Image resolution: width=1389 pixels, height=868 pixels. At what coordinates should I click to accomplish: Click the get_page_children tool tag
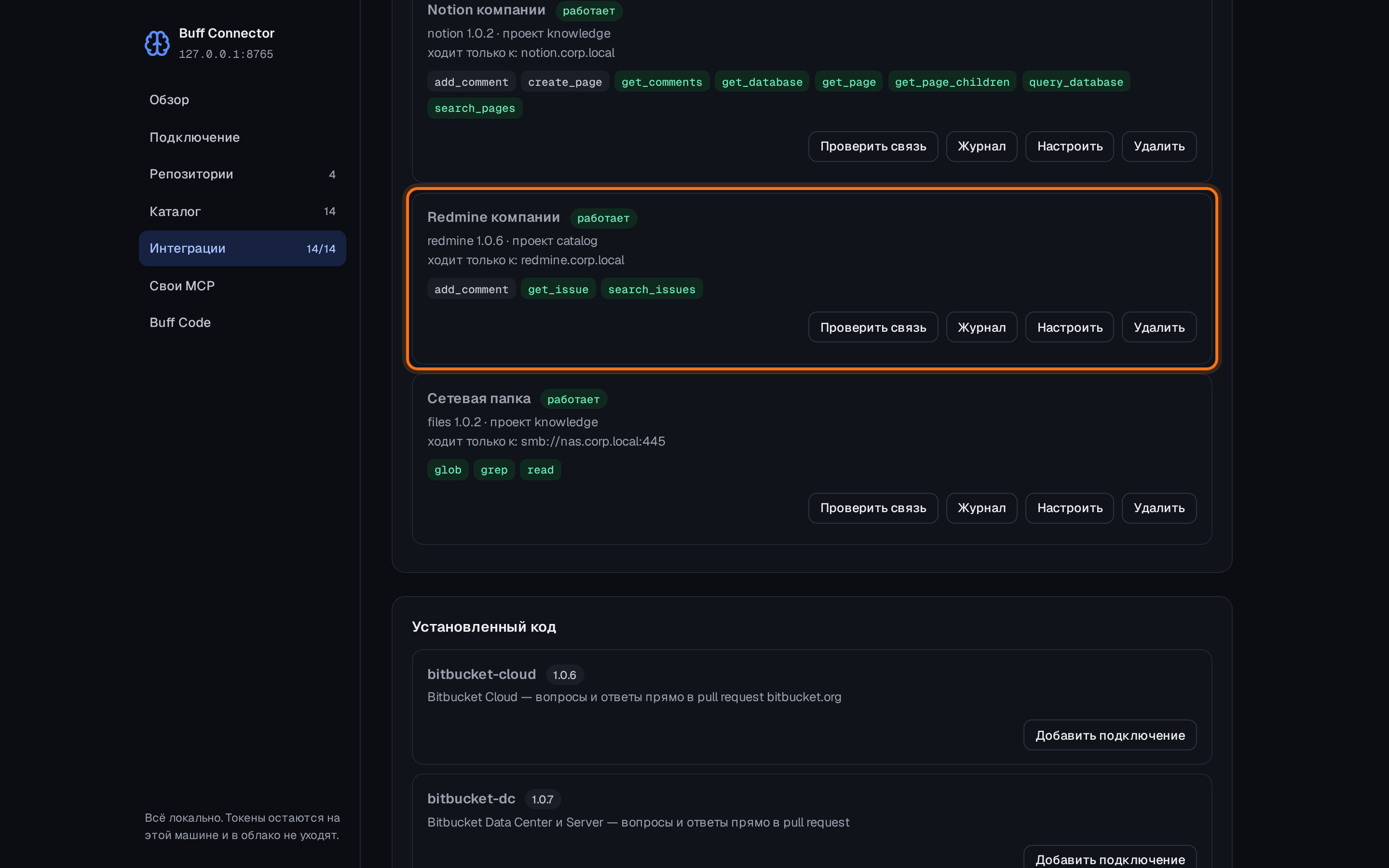click(952, 82)
